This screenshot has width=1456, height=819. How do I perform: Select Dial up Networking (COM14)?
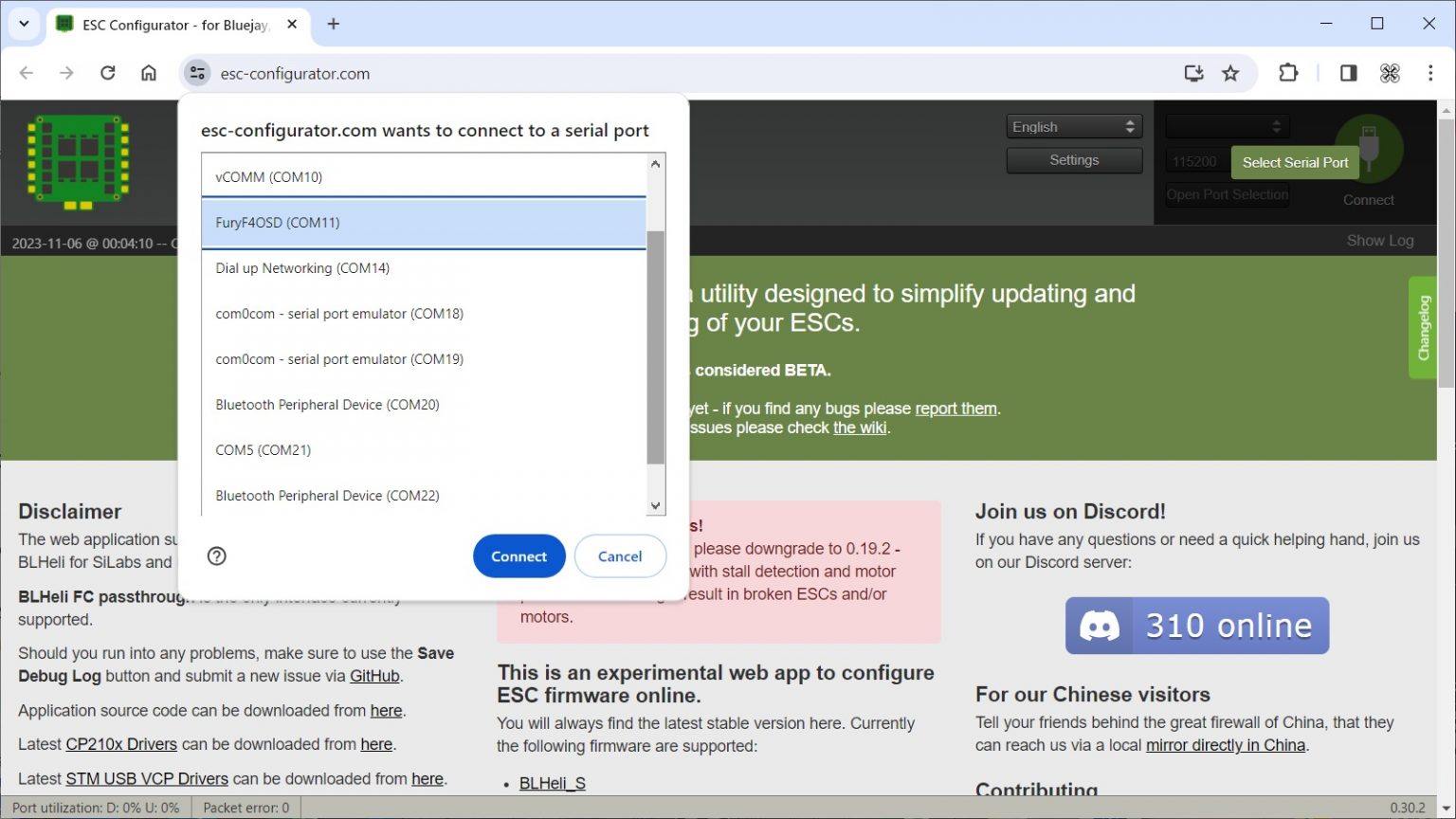(x=424, y=268)
